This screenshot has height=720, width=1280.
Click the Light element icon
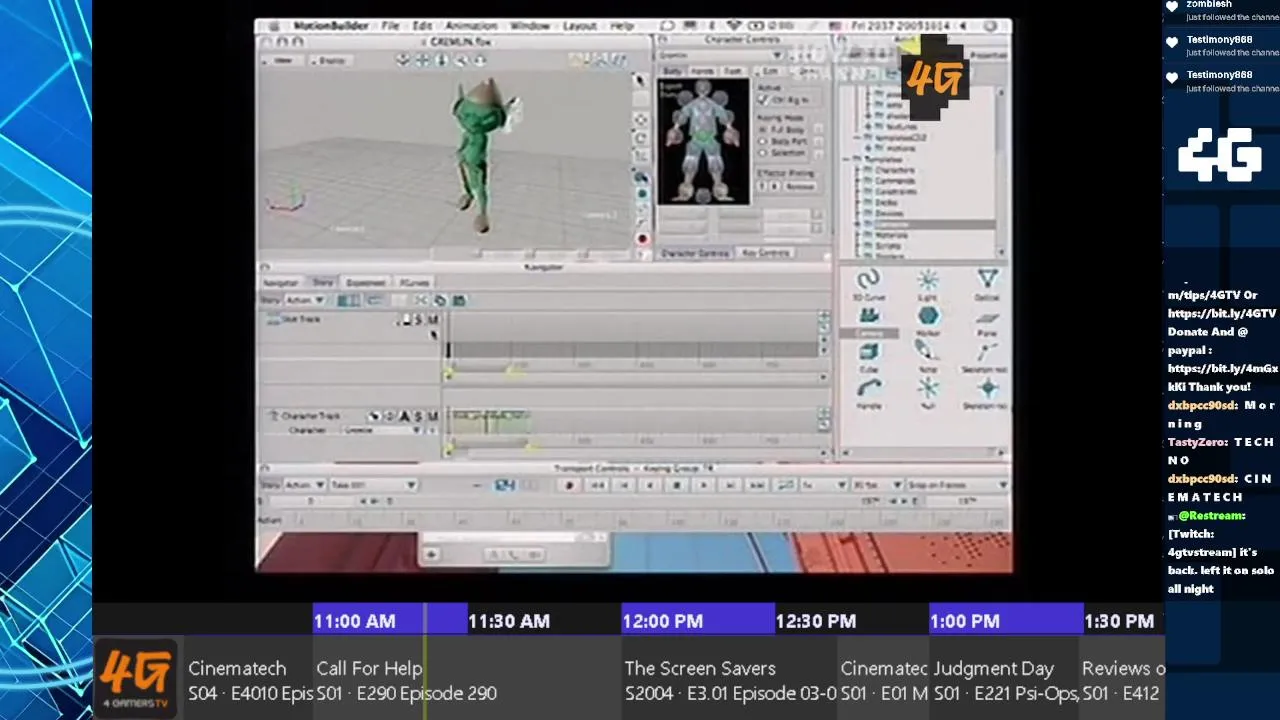coord(928,280)
